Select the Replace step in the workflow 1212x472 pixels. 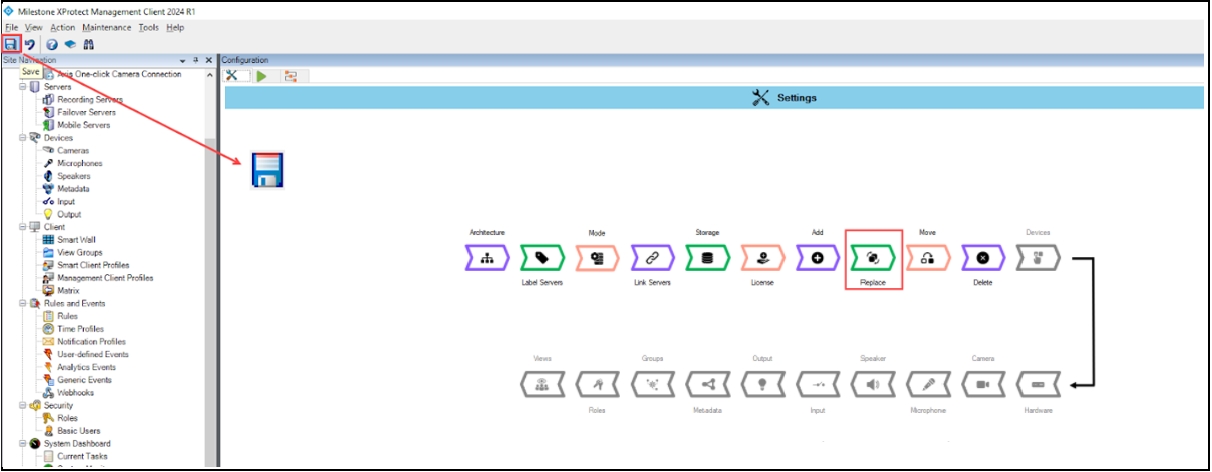pyautogui.click(x=873, y=258)
